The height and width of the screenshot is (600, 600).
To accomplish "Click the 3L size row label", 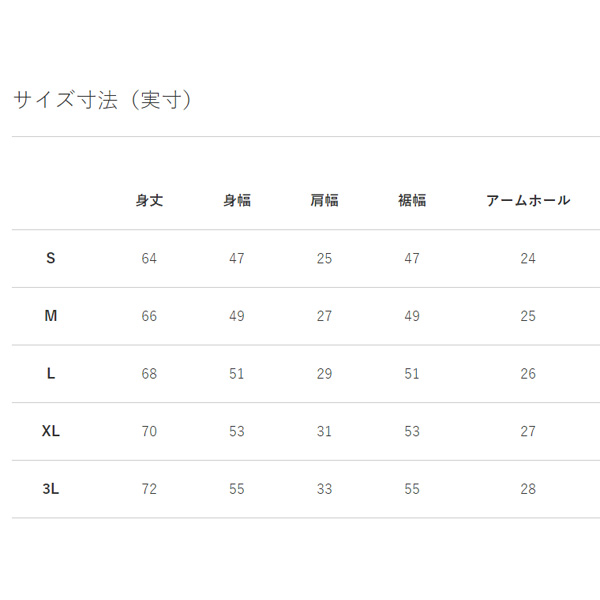I will point(51,489).
